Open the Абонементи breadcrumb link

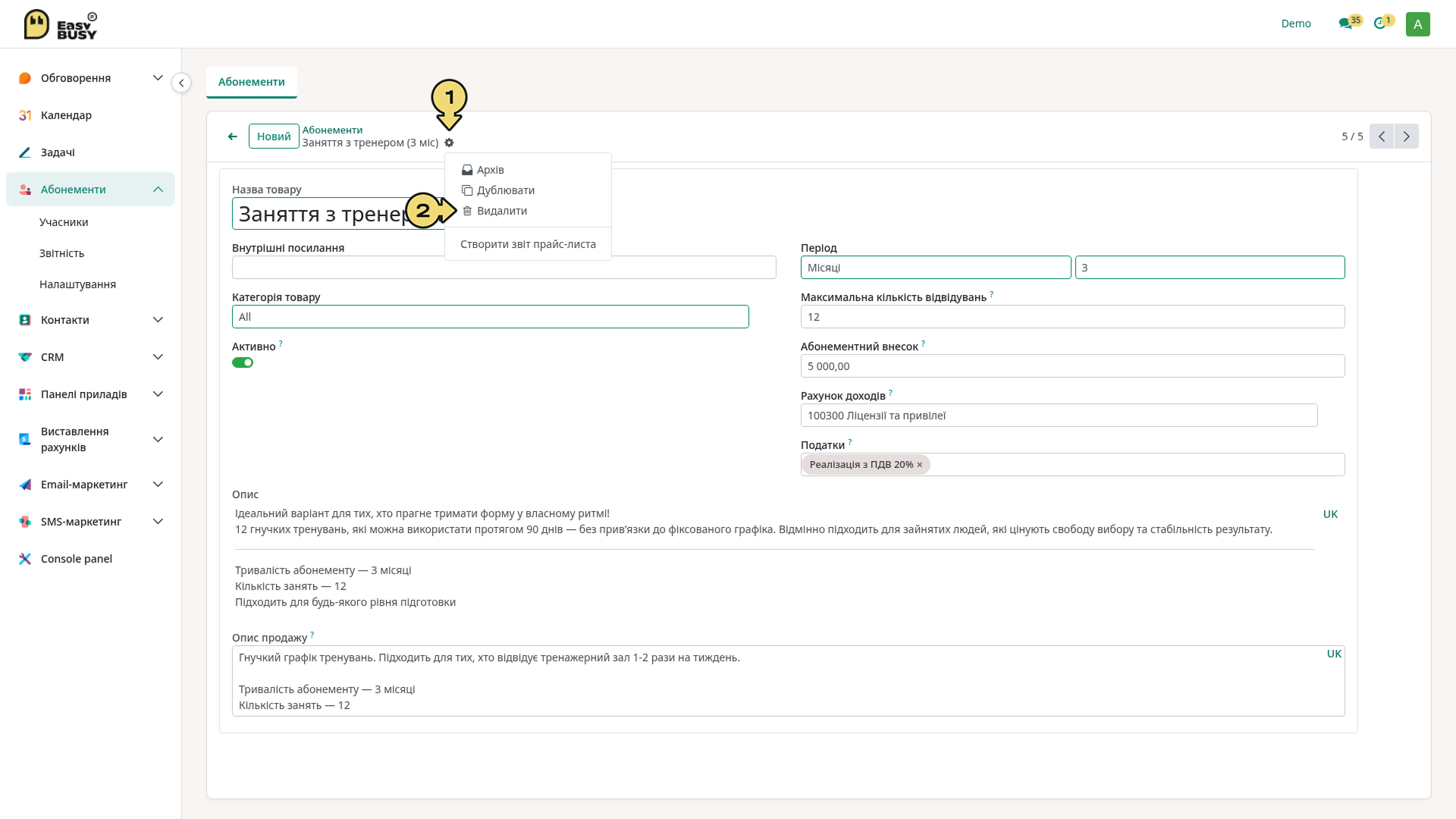click(x=332, y=130)
